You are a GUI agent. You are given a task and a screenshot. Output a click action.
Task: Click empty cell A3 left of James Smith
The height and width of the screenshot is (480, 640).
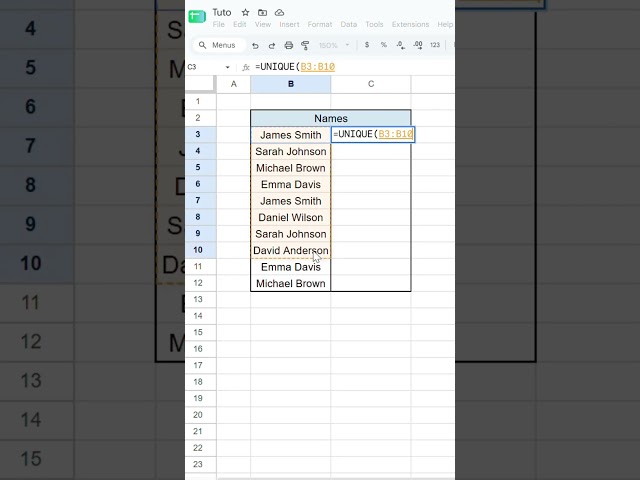click(233, 135)
